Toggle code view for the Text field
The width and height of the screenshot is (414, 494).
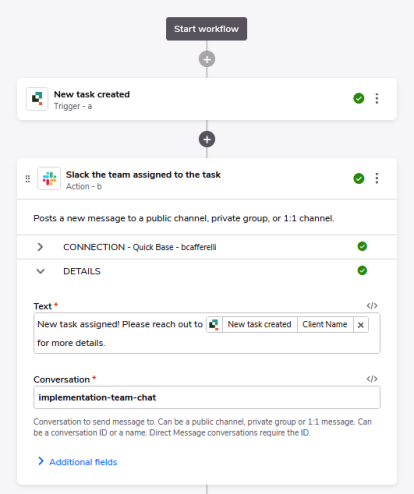372,305
